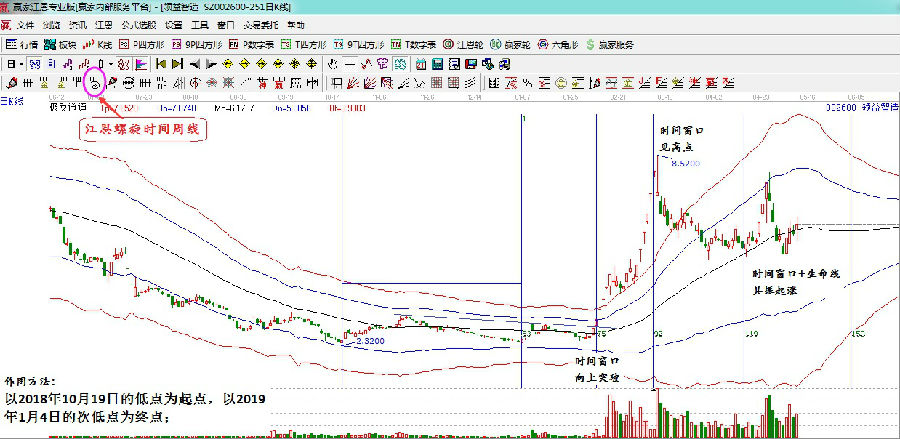Open the P四方形 square chart

145,45
